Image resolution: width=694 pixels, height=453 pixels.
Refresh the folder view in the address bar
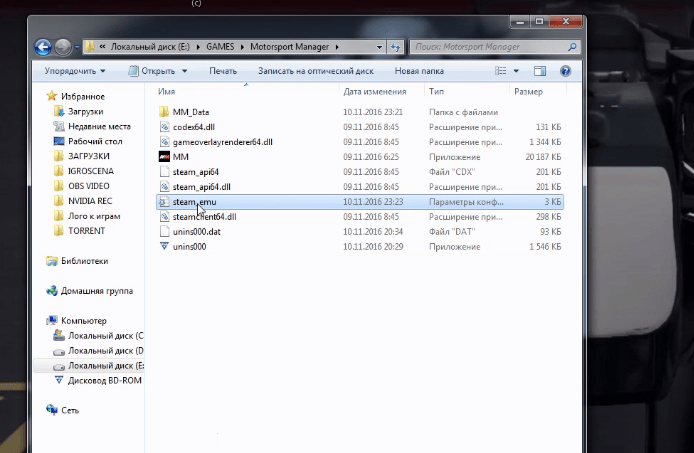coord(395,47)
